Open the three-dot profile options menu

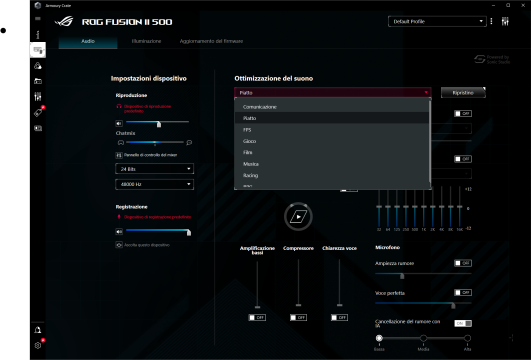pos(491,21)
